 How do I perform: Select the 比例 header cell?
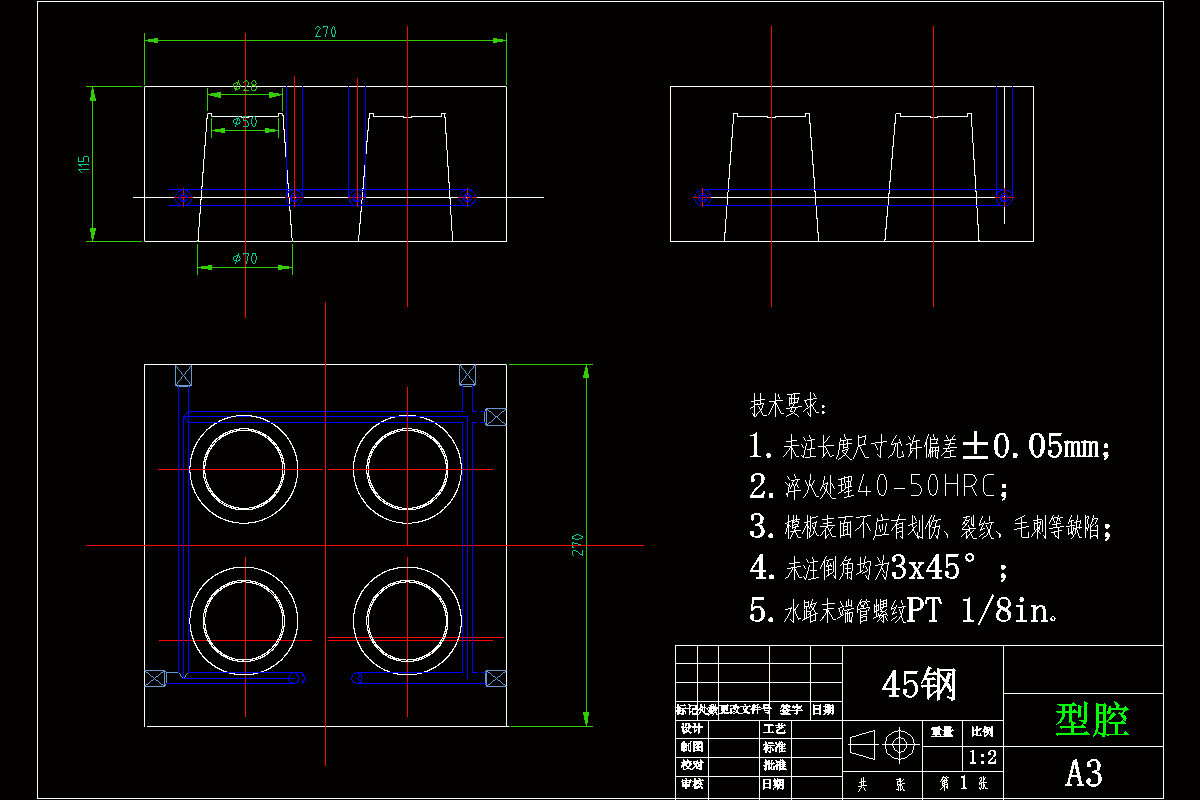point(982,733)
